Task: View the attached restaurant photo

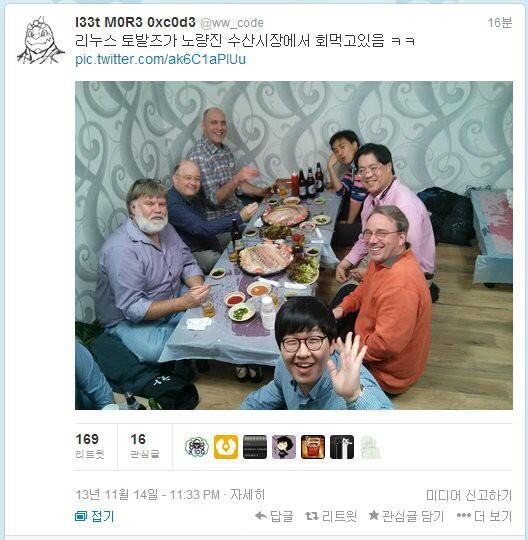Action: click(x=294, y=245)
